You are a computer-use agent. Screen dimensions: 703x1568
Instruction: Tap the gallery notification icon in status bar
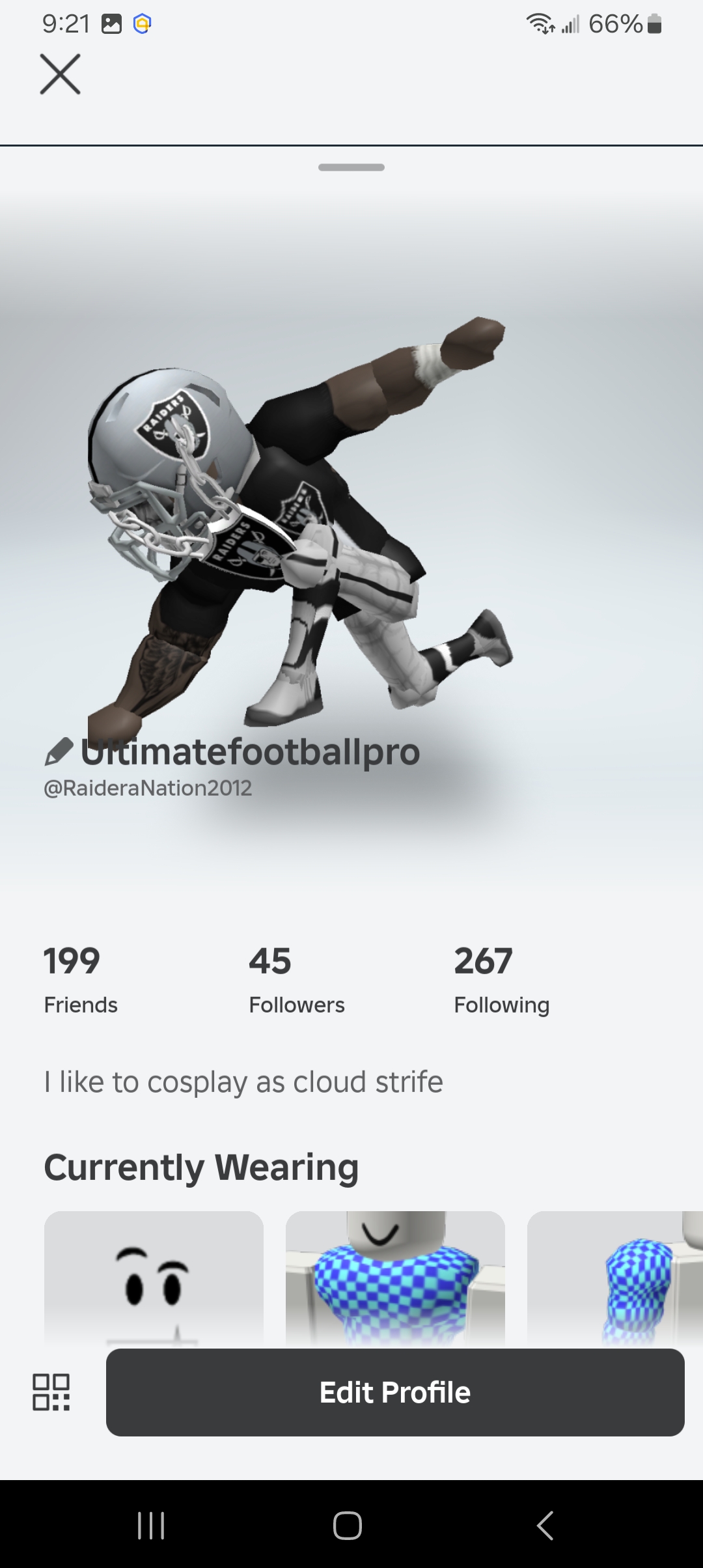tap(111, 25)
